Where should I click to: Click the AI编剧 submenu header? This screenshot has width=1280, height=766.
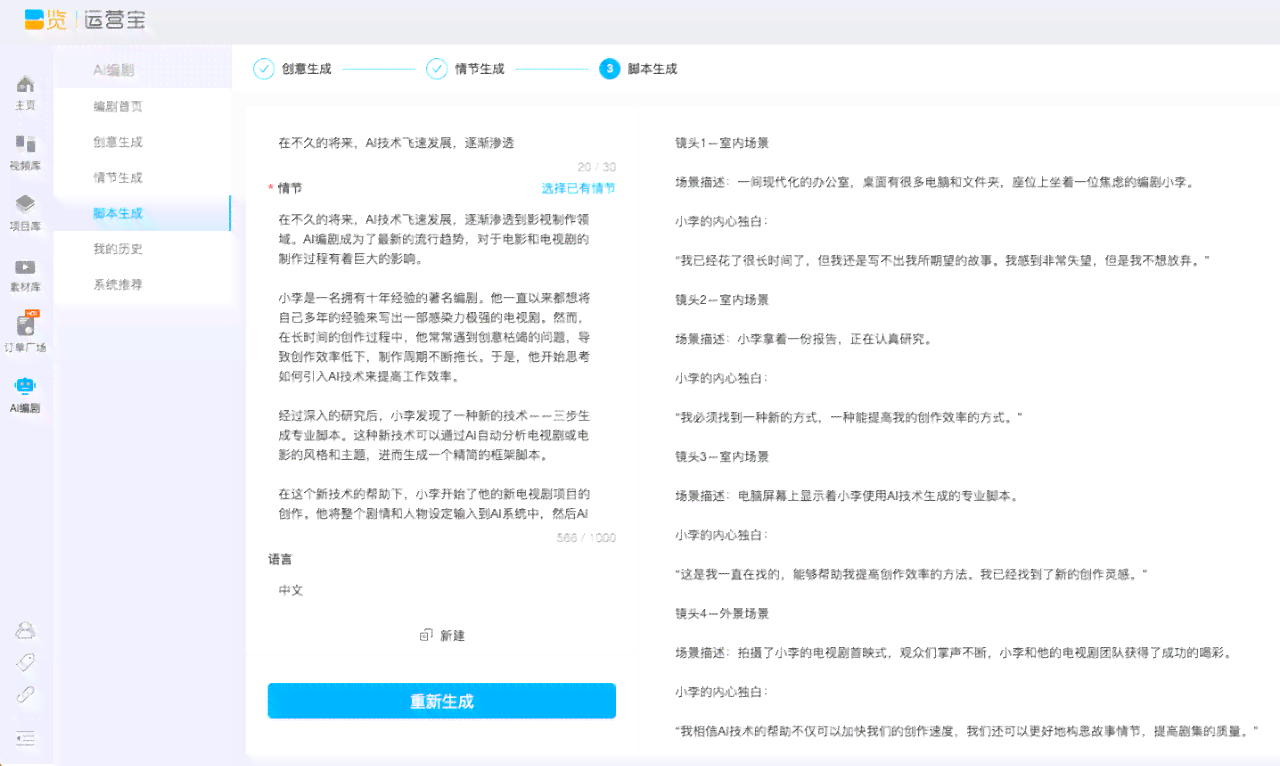click(114, 70)
